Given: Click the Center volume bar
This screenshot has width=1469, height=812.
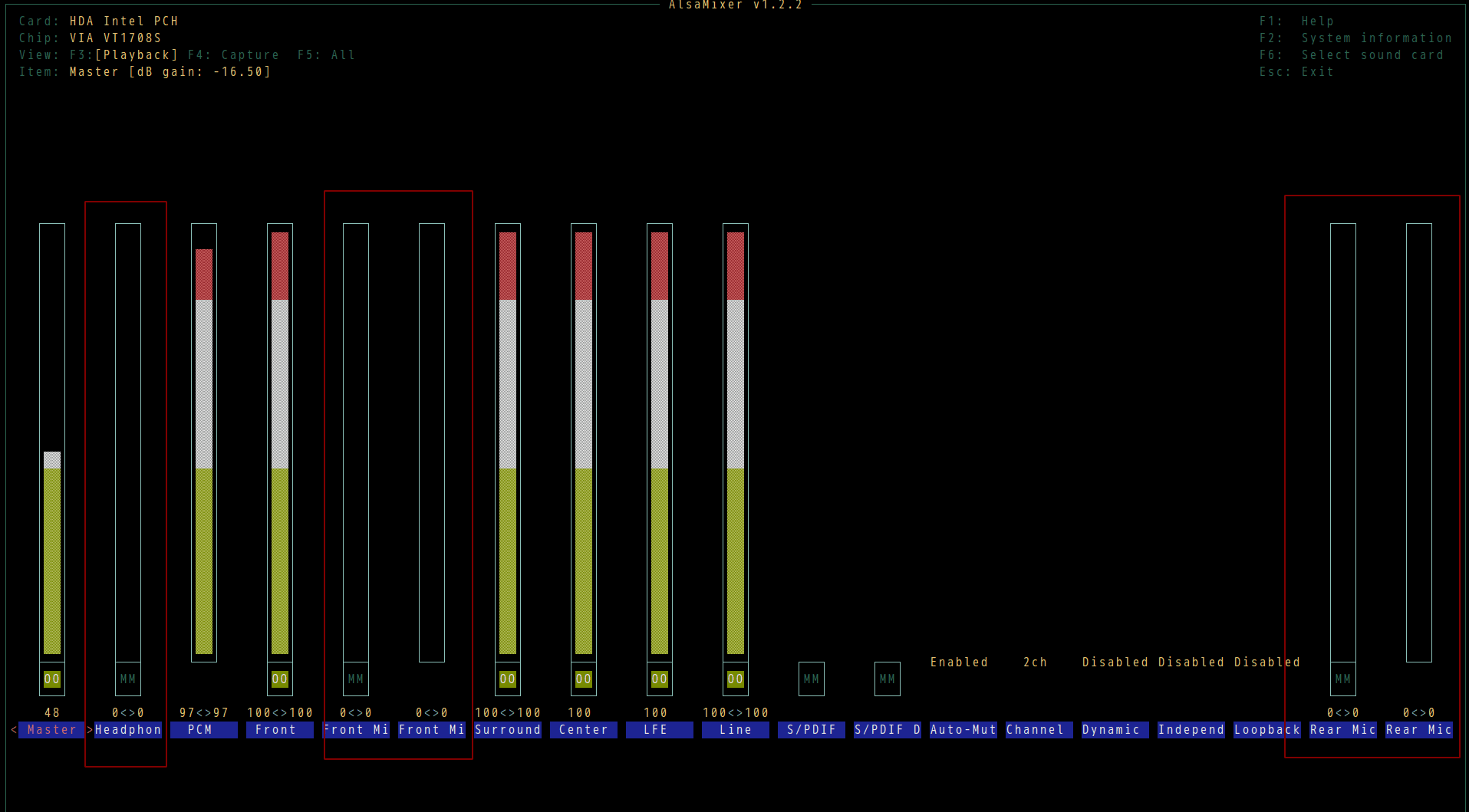Looking at the screenshot, I should pos(584,442).
